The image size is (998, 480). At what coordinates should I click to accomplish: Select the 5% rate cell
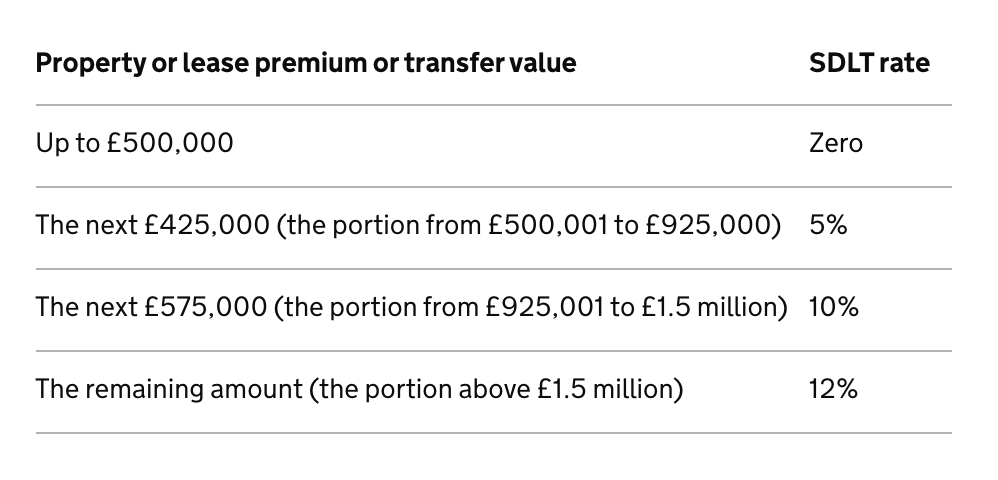pos(827,225)
